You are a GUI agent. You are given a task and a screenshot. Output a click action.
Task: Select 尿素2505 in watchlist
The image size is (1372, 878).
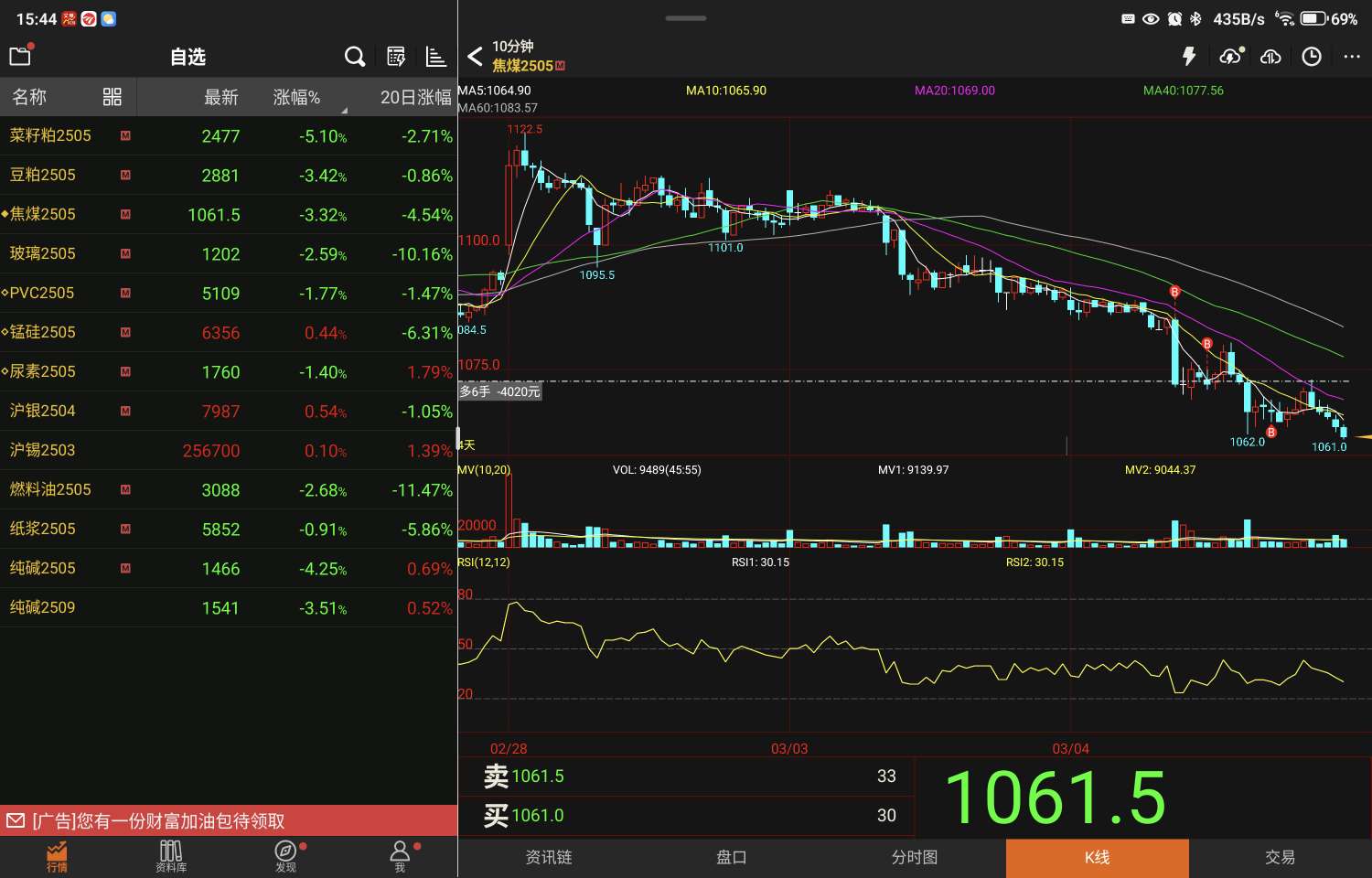click(229, 371)
